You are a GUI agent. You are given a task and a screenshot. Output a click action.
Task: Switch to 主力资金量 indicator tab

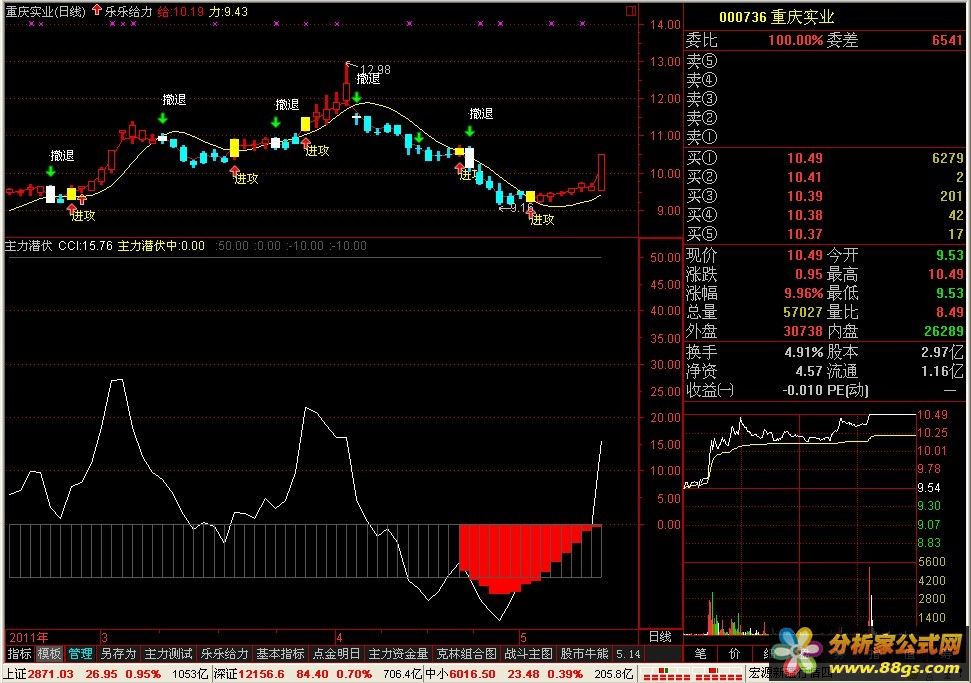tap(398, 654)
